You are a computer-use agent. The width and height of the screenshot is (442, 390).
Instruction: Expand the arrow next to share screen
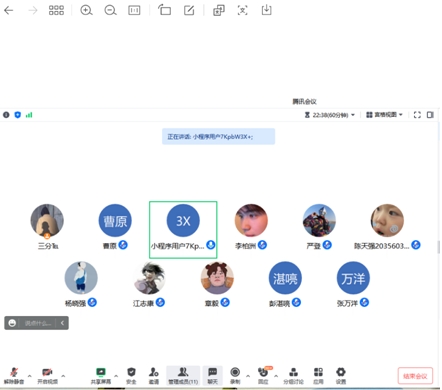tap(116, 376)
